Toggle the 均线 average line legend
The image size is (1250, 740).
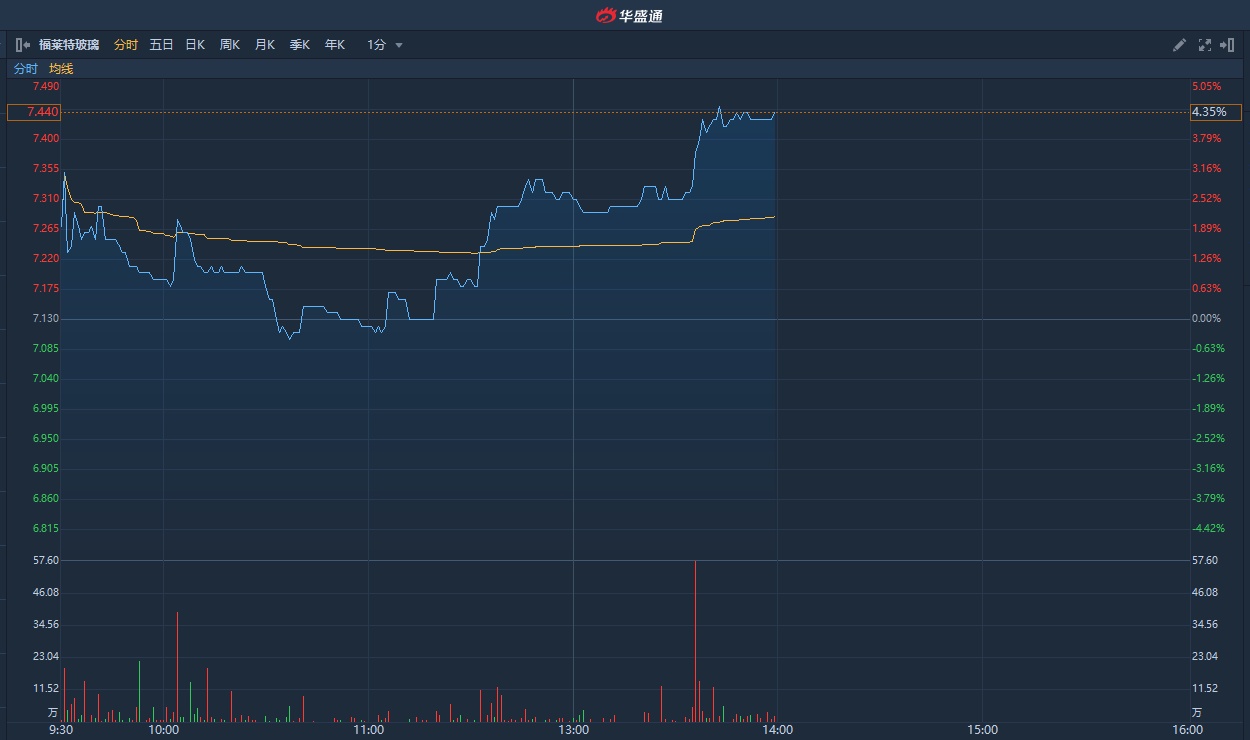tap(61, 69)
